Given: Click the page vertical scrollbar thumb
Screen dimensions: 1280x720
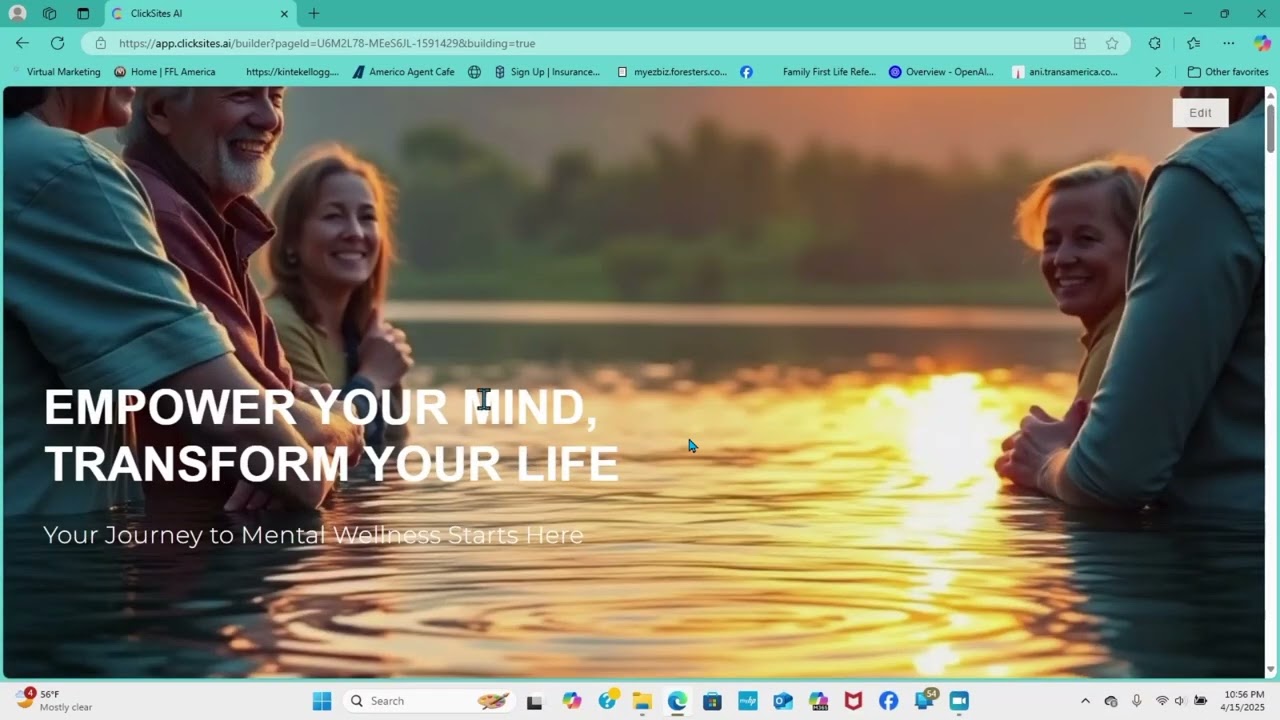Looking at the screenshot, I should tap(1271, 127).
